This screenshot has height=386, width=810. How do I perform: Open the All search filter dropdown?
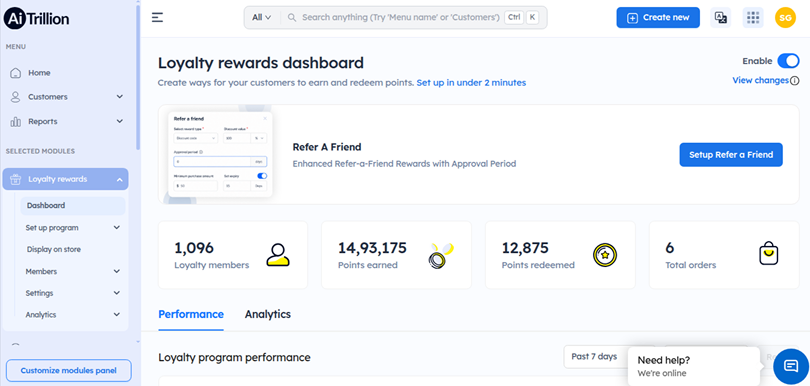coord(261,18)
